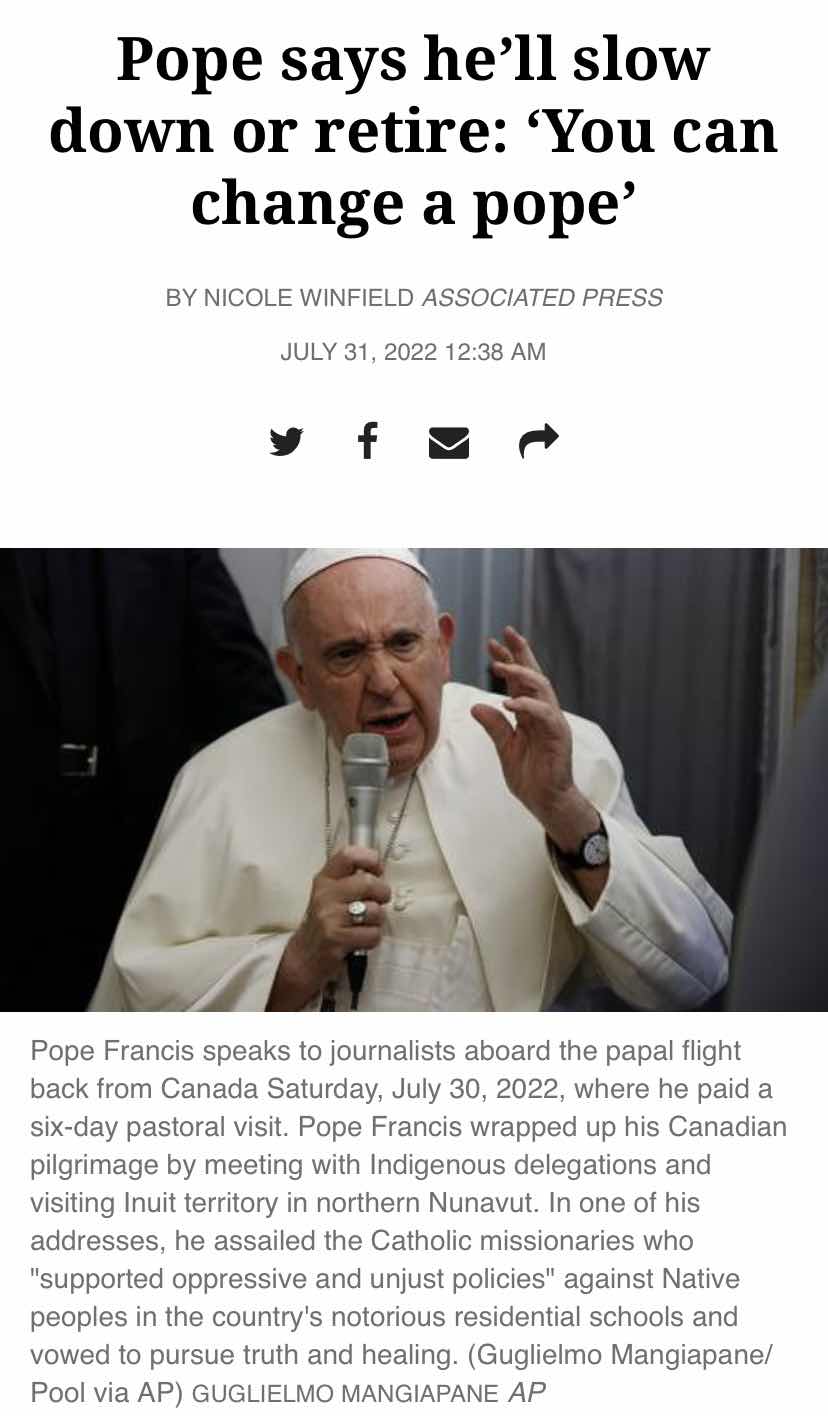This screenshot has width=828, height=1416.
Task: Click the caption text "Pool via AP)"
Action: click(107, 1392)
